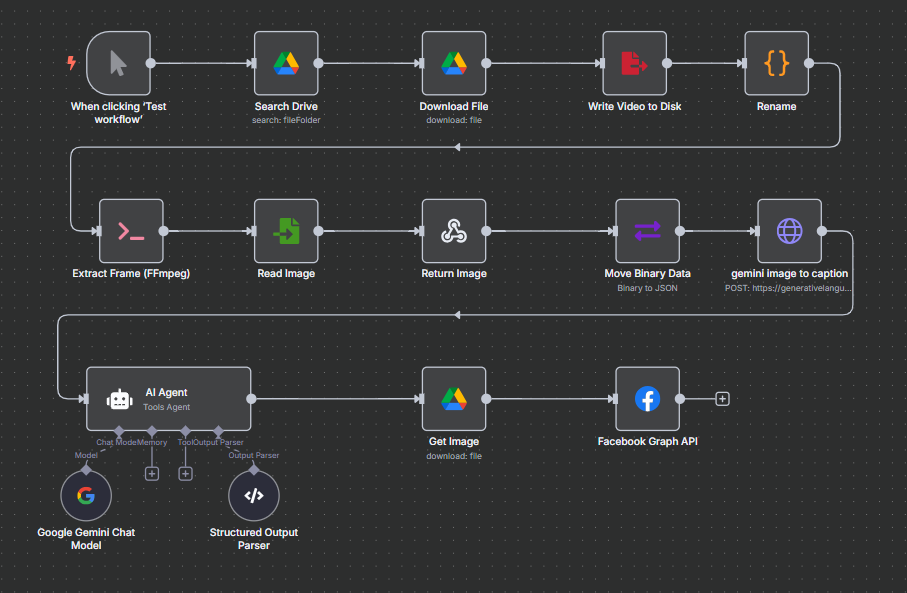The height and width of the screenshot is (593, 907).
Task: Select the Return Image webhook node
Action: [x=454, y=231]
